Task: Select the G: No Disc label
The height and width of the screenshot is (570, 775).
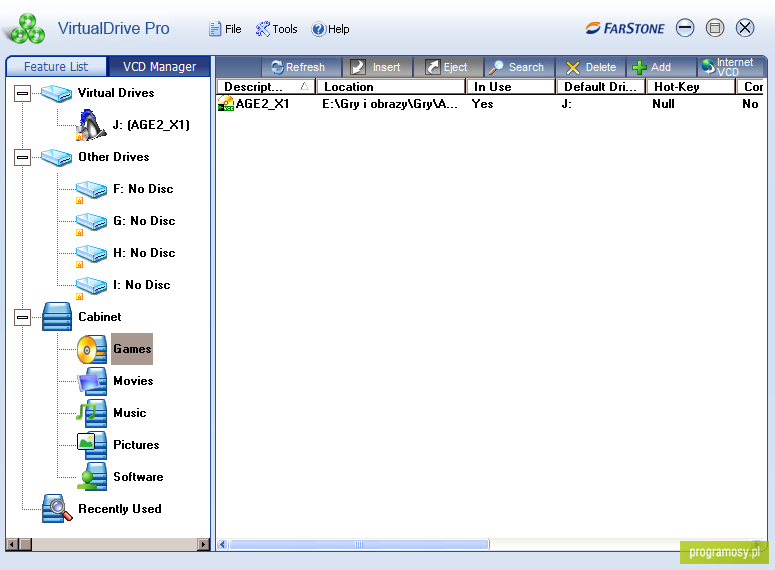Action: (x=144, y=221)
